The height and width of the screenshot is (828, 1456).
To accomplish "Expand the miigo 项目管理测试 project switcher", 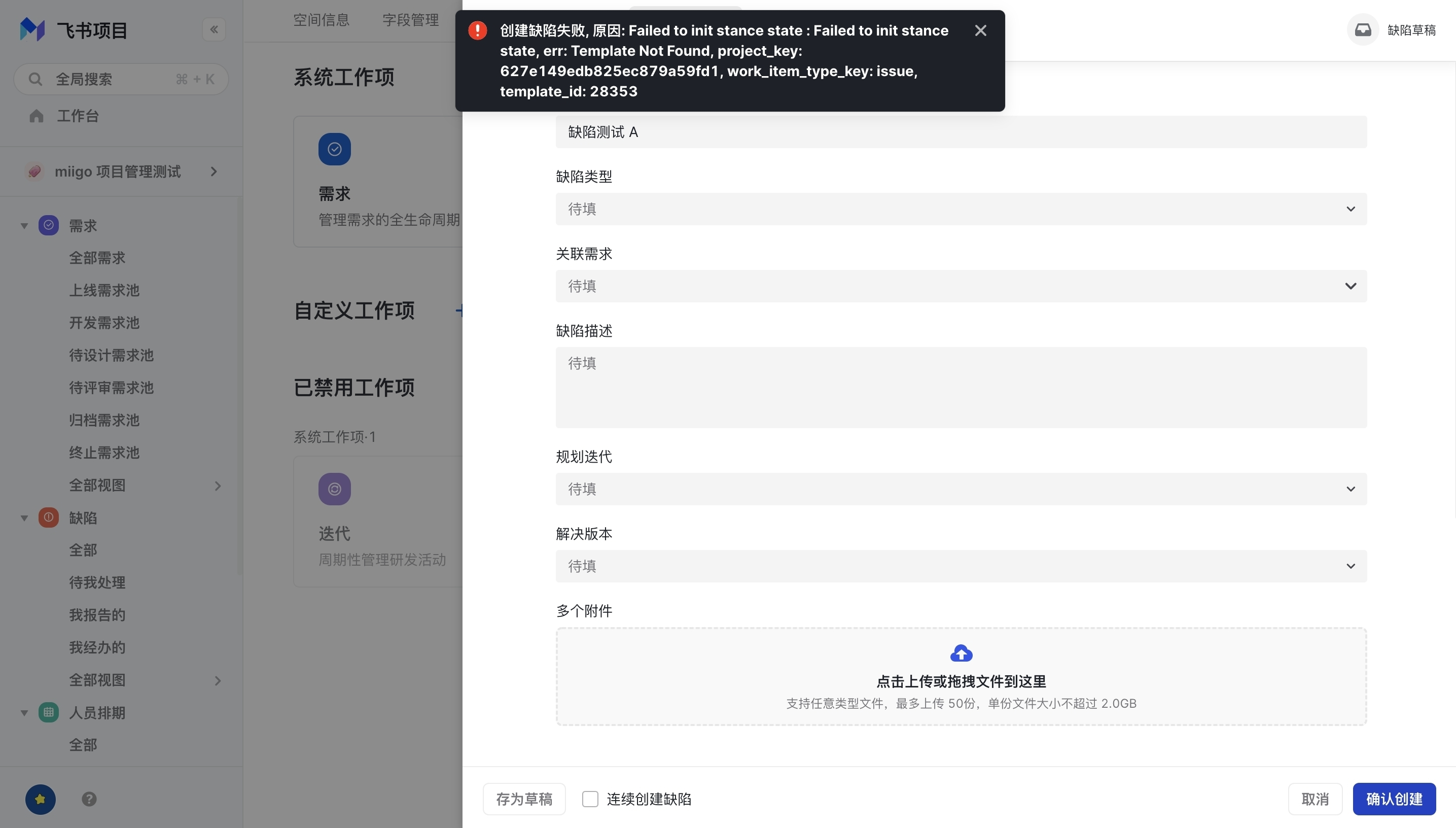I will tap(214, 171).
